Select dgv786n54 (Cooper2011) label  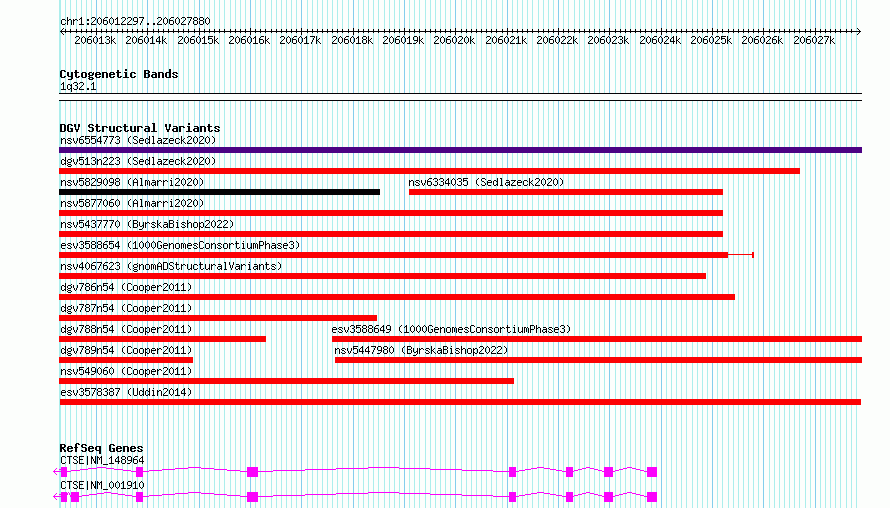126,287
